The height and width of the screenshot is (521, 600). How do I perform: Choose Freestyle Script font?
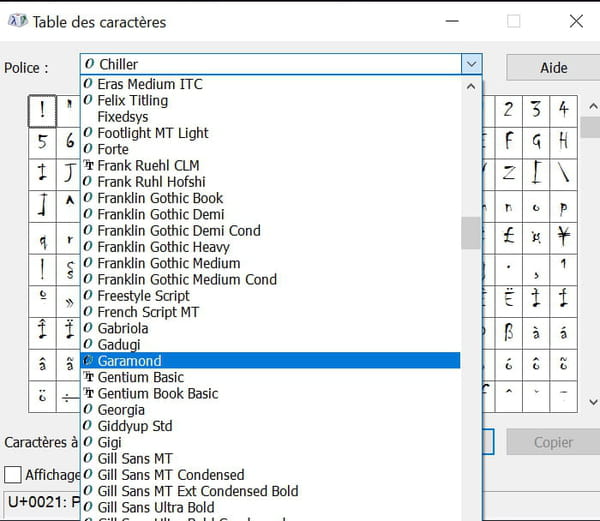click(x=270, y=296)
